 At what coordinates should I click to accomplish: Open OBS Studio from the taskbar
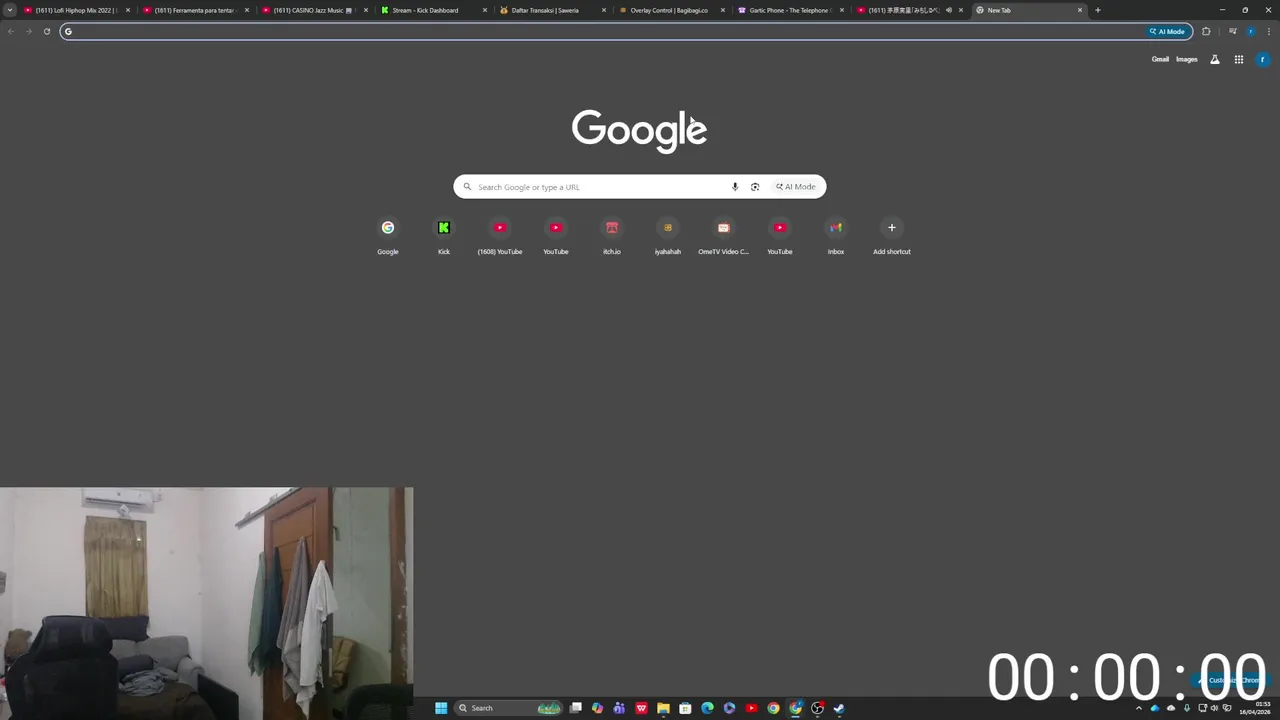[817, 708]
